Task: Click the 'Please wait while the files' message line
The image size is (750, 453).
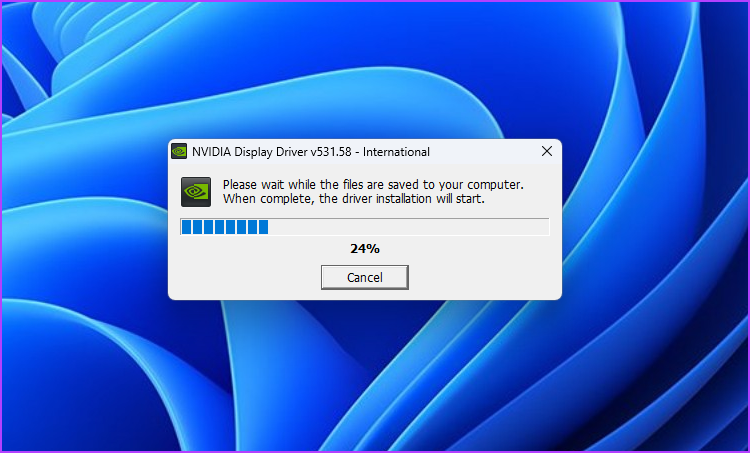Action: pyautogui.click(x=373, y=185)
